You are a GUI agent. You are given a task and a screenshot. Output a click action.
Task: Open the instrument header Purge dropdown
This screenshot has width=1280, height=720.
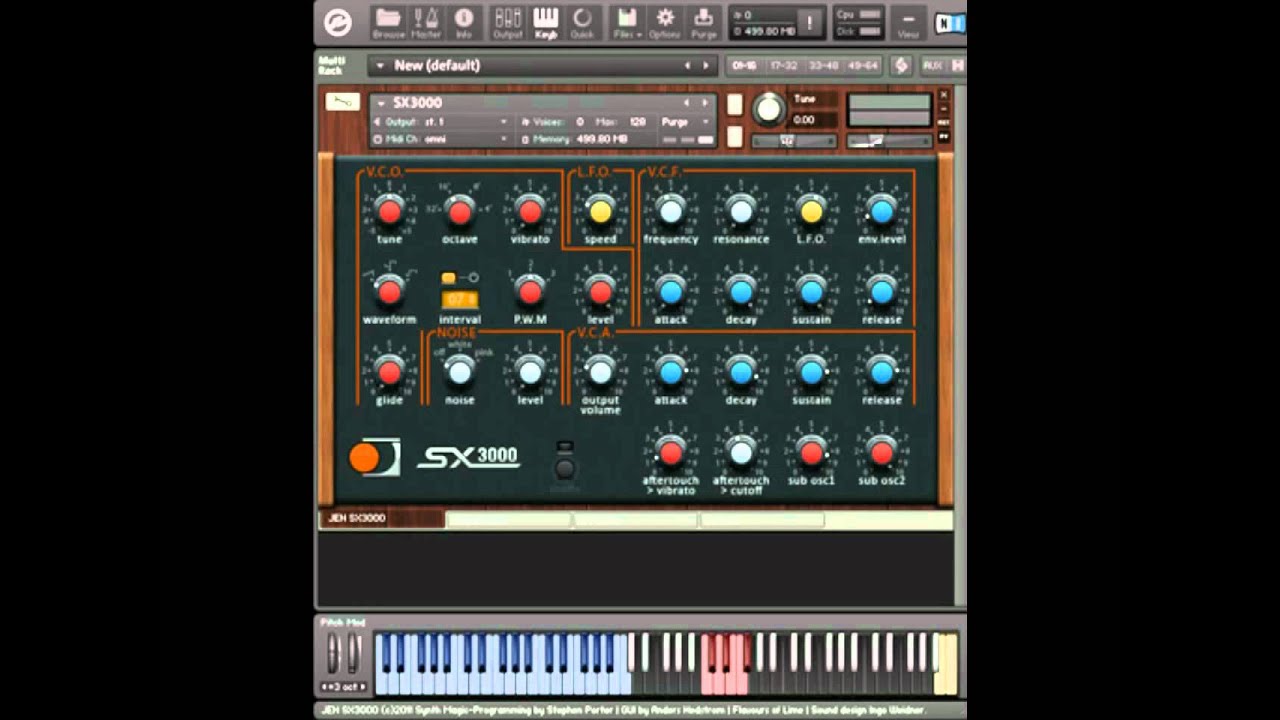(687, 122)
